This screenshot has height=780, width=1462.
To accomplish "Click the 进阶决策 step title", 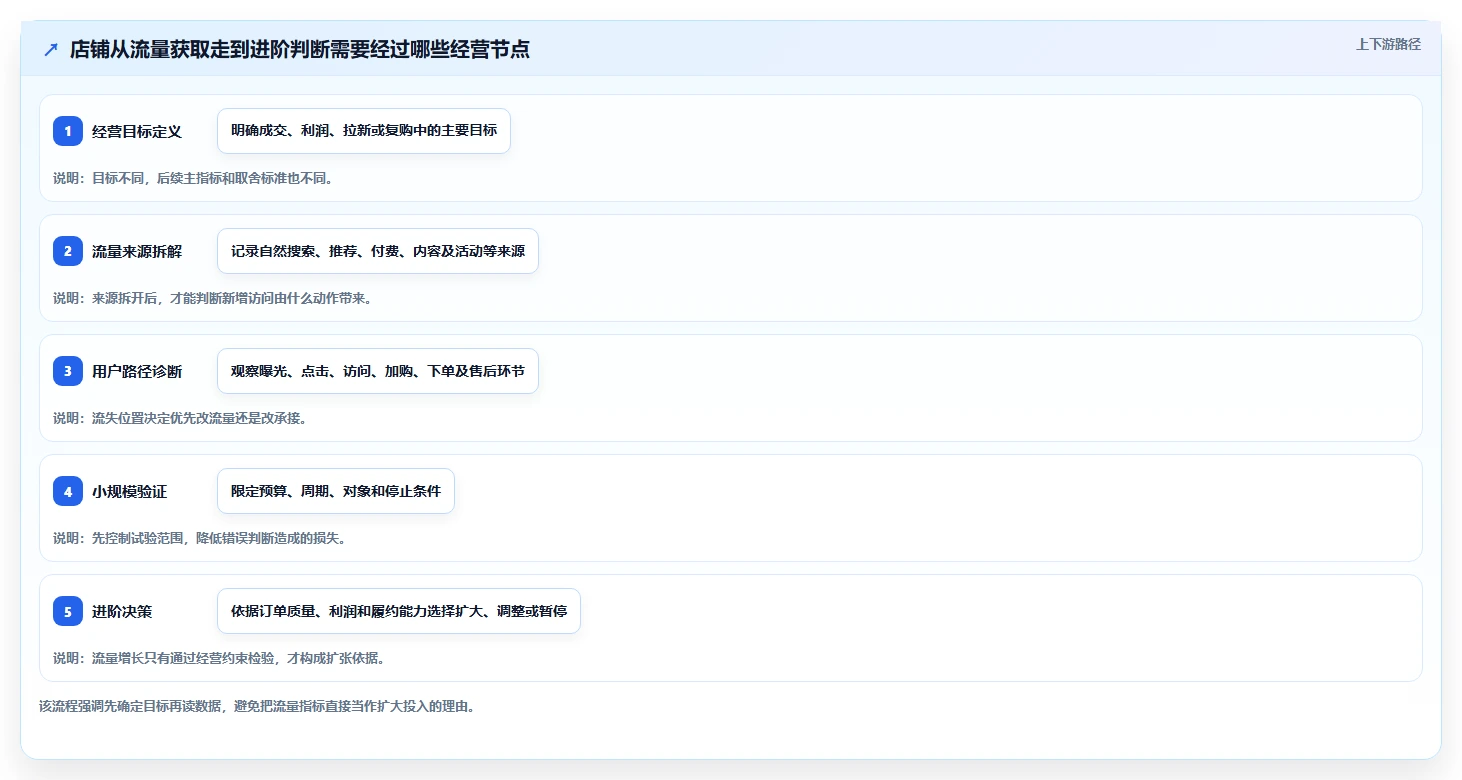I will coord(122,611).
